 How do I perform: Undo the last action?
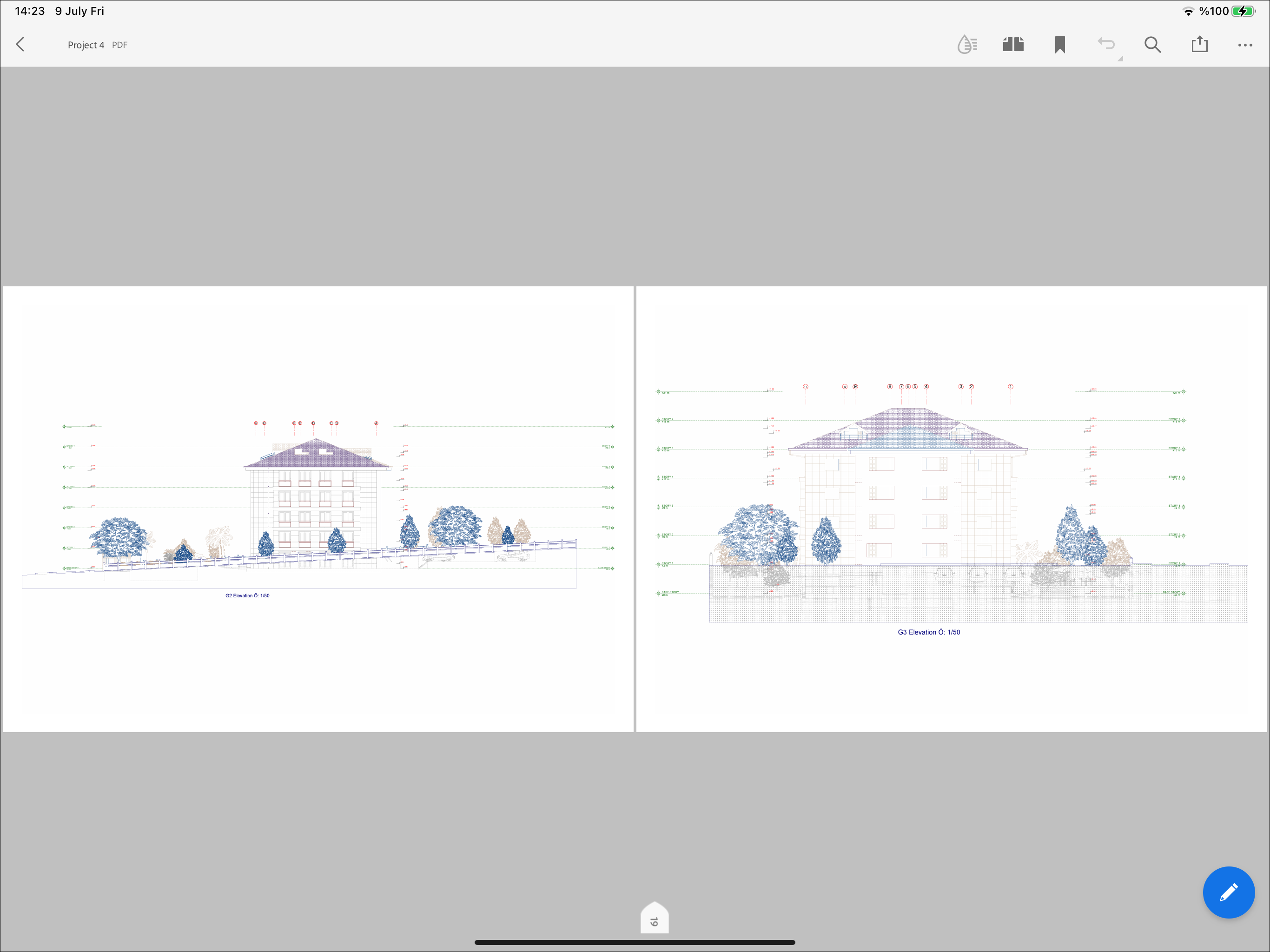click(1106, 44)
